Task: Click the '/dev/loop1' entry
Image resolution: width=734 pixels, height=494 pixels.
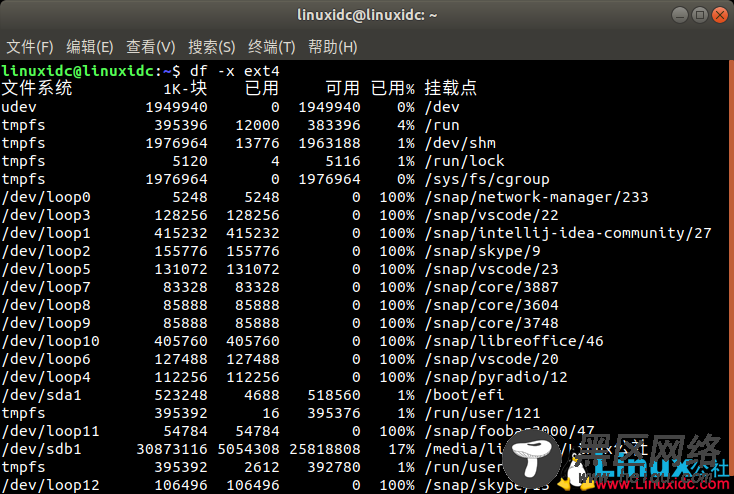Action: pos(46,233)
